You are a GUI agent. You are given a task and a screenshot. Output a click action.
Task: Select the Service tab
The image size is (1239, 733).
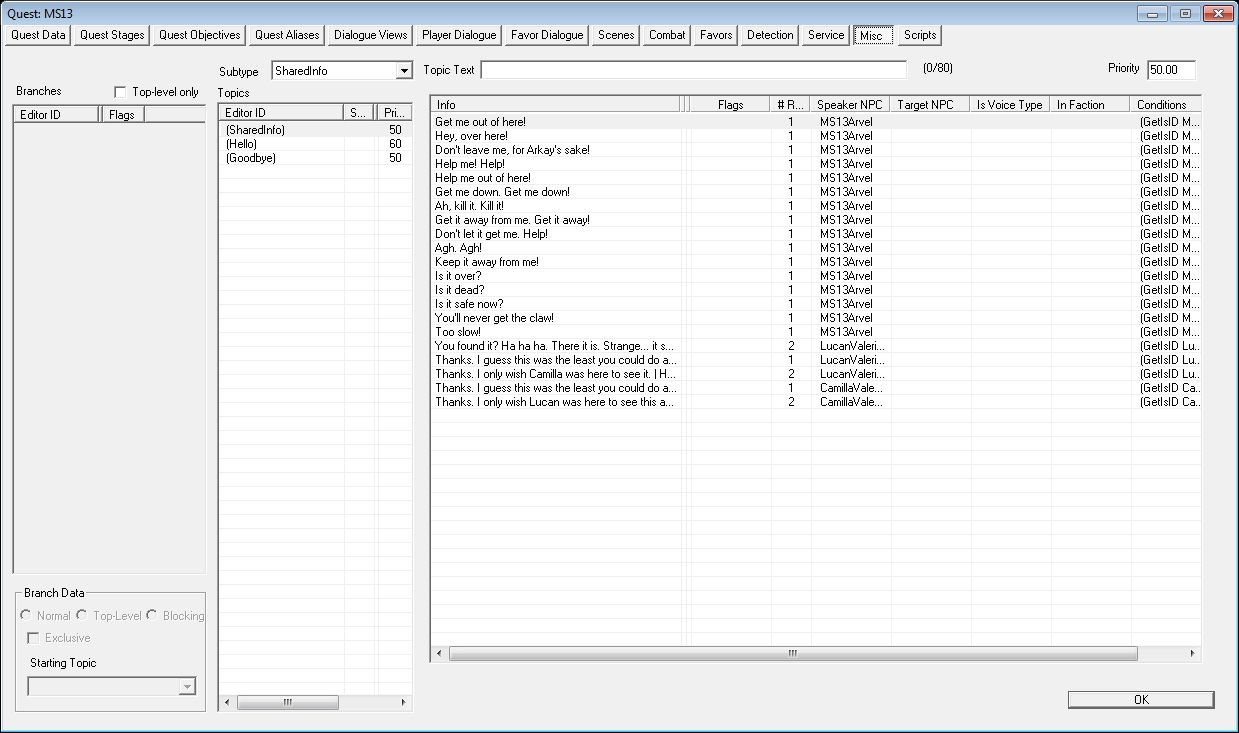[826, 35]
